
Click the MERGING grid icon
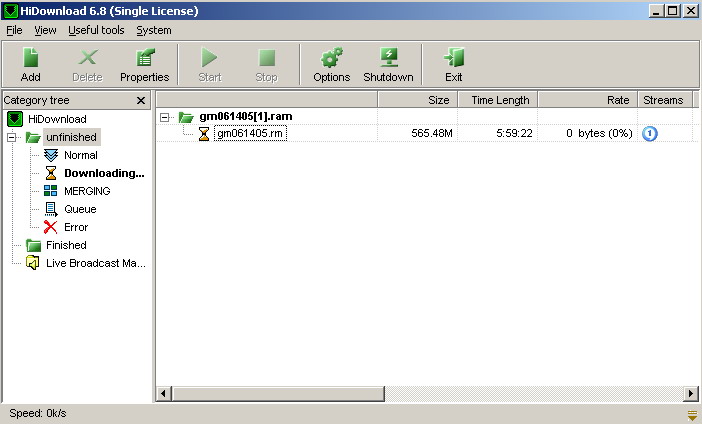tap(51, 191)
